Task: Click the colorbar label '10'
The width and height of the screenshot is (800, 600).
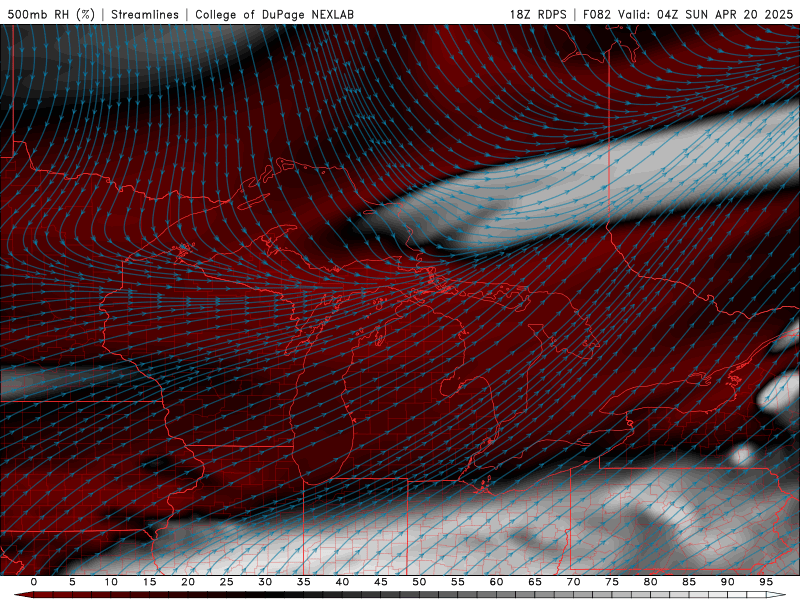Action: click(111, 582)
